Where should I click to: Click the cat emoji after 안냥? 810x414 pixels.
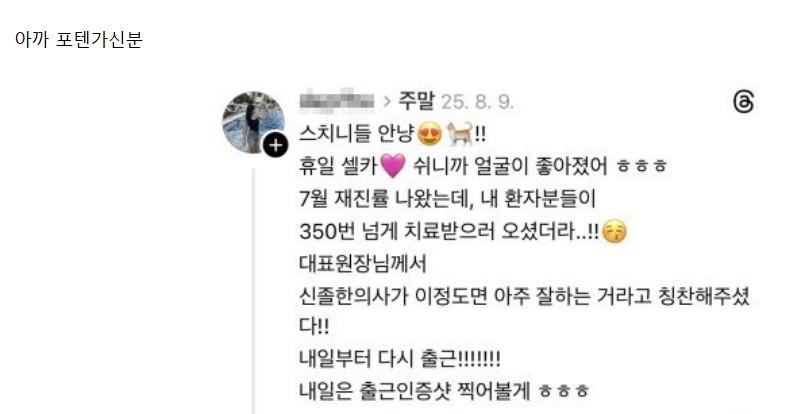(459, 133)
